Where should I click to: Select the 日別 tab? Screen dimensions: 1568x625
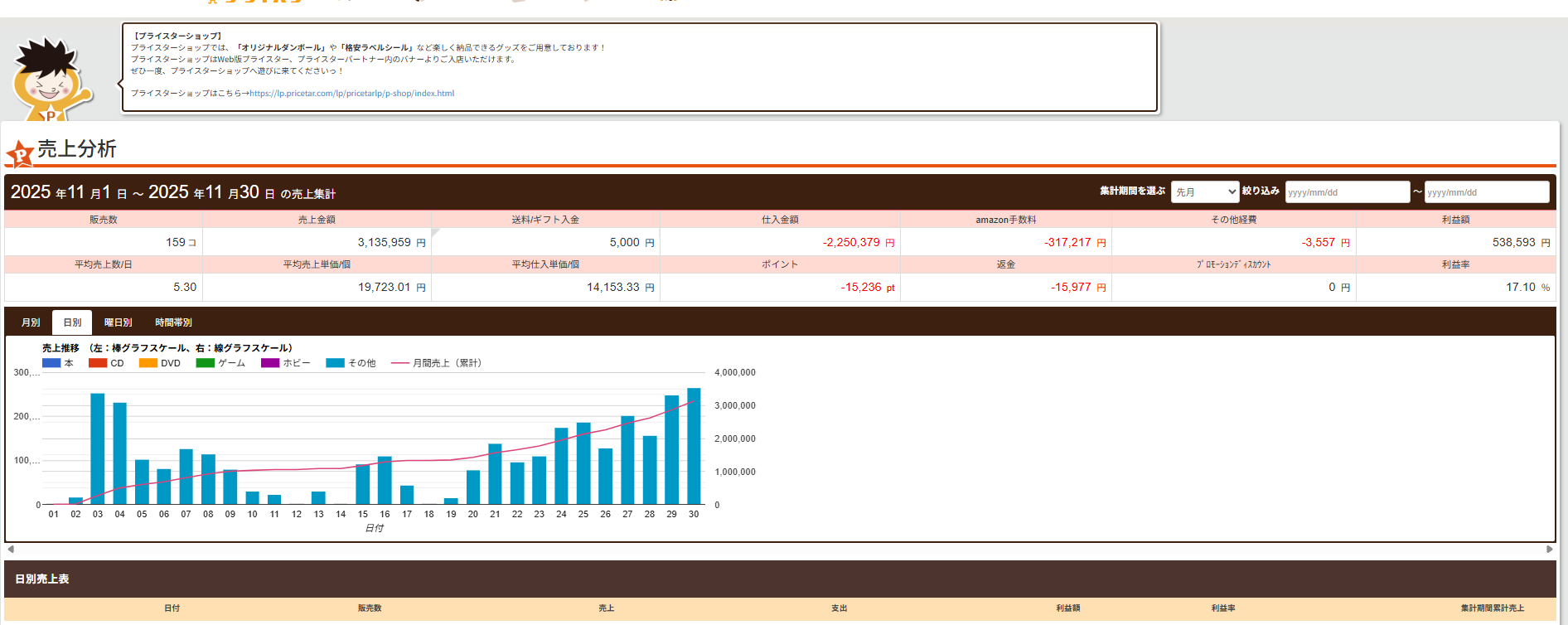(72, 322)
